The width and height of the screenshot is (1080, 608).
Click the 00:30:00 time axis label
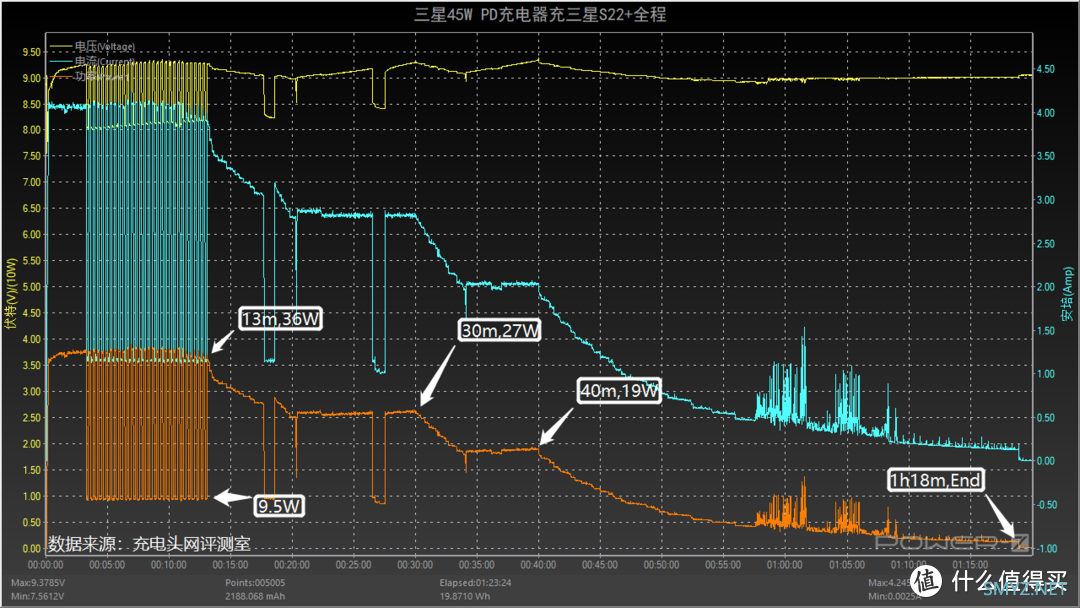(415, 565)
